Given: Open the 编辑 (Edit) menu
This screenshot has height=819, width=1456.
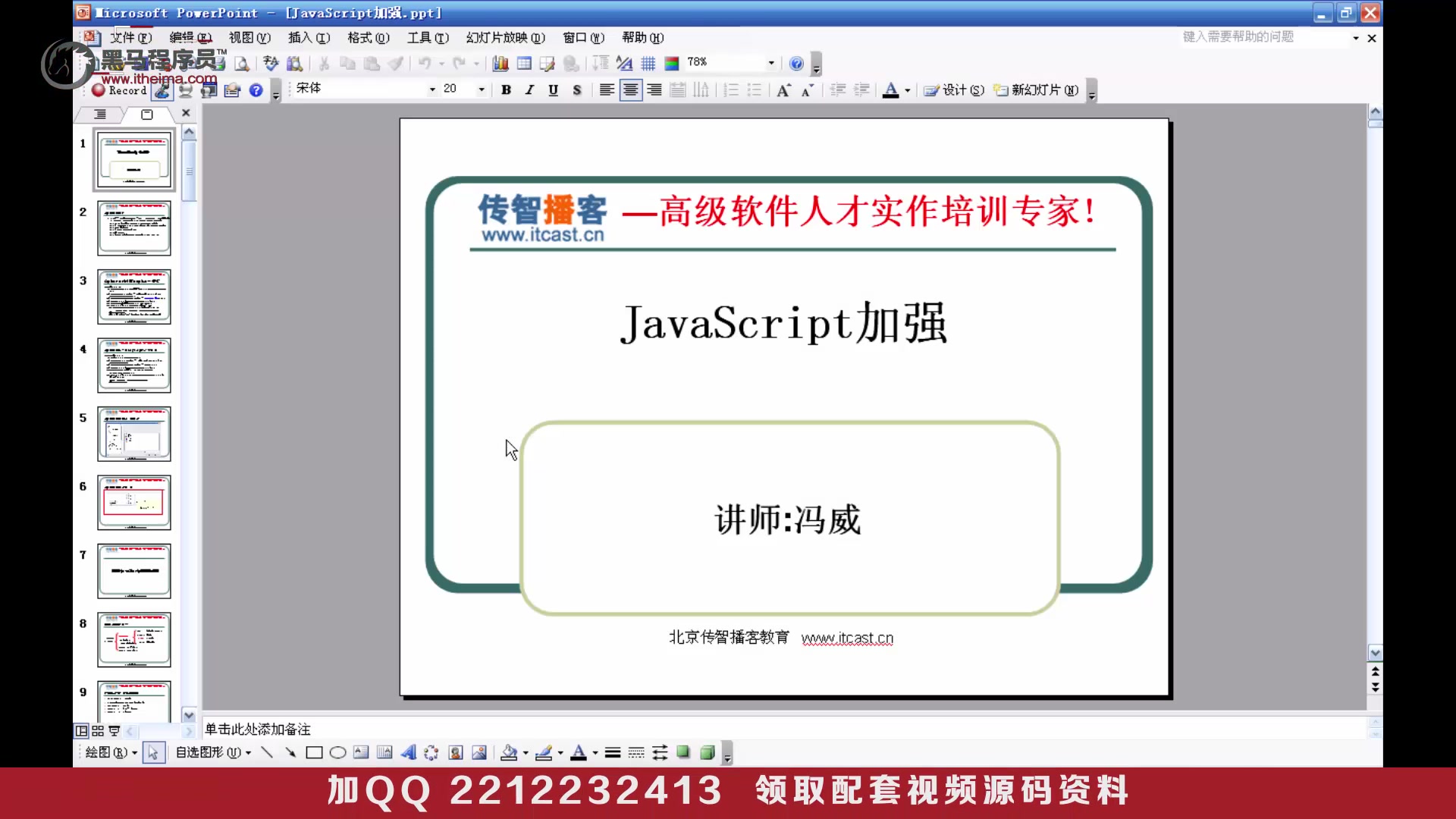Looking at the screenshot, I should (x=190, y=38).
